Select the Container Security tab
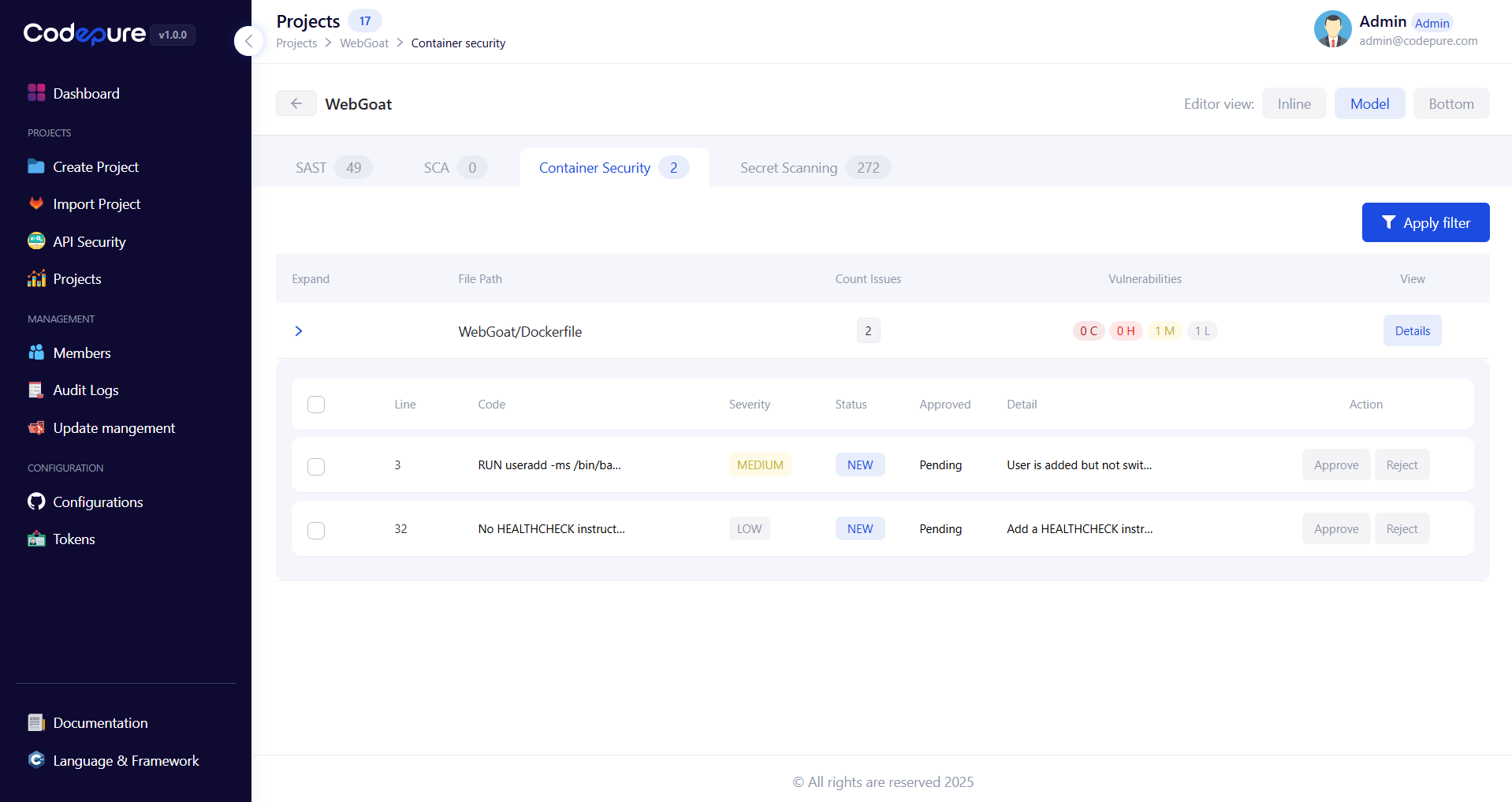The image size is (1512, 802). [x=614, y=167]
